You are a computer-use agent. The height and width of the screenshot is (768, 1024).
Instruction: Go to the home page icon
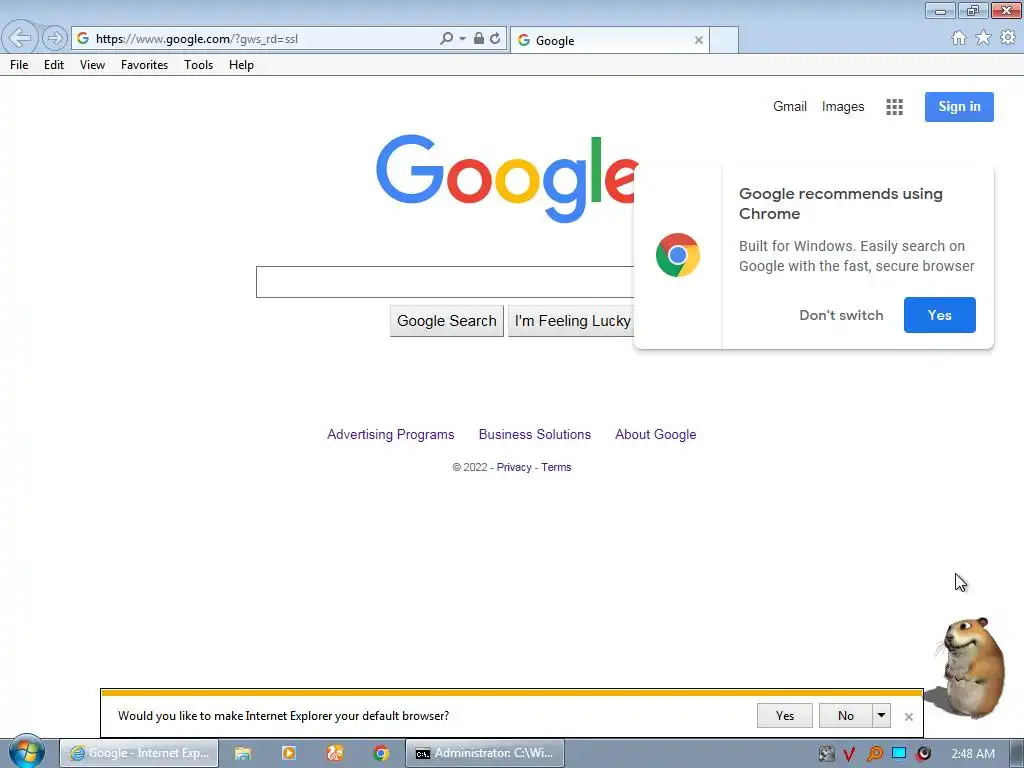click(x=959, y=38)
